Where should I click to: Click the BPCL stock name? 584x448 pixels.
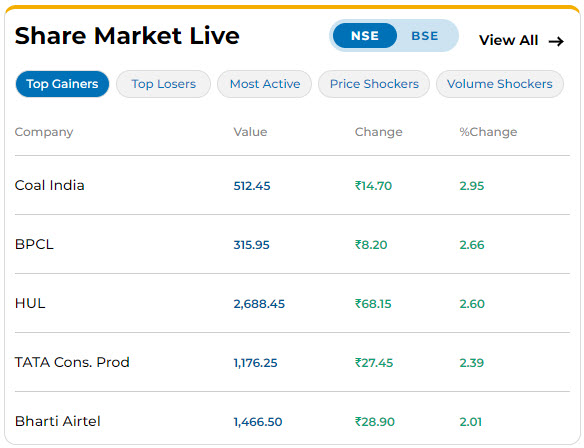[34, 244]
